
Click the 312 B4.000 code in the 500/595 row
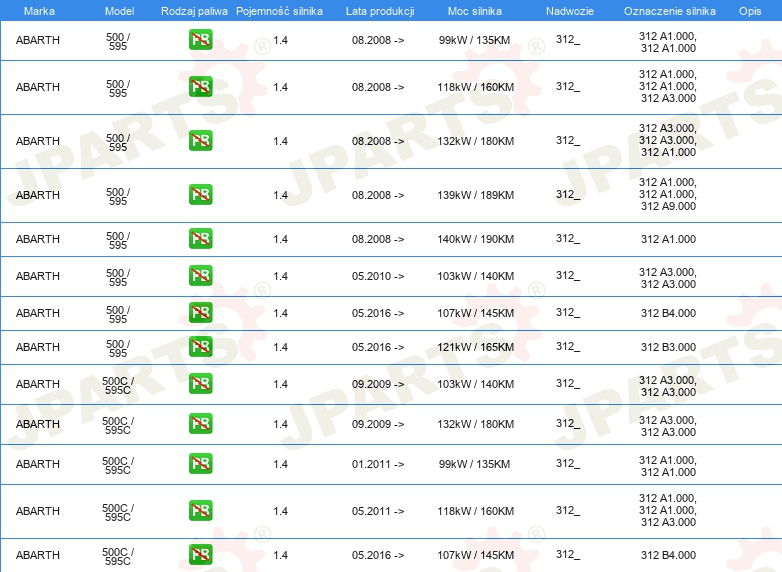point(668,313)
